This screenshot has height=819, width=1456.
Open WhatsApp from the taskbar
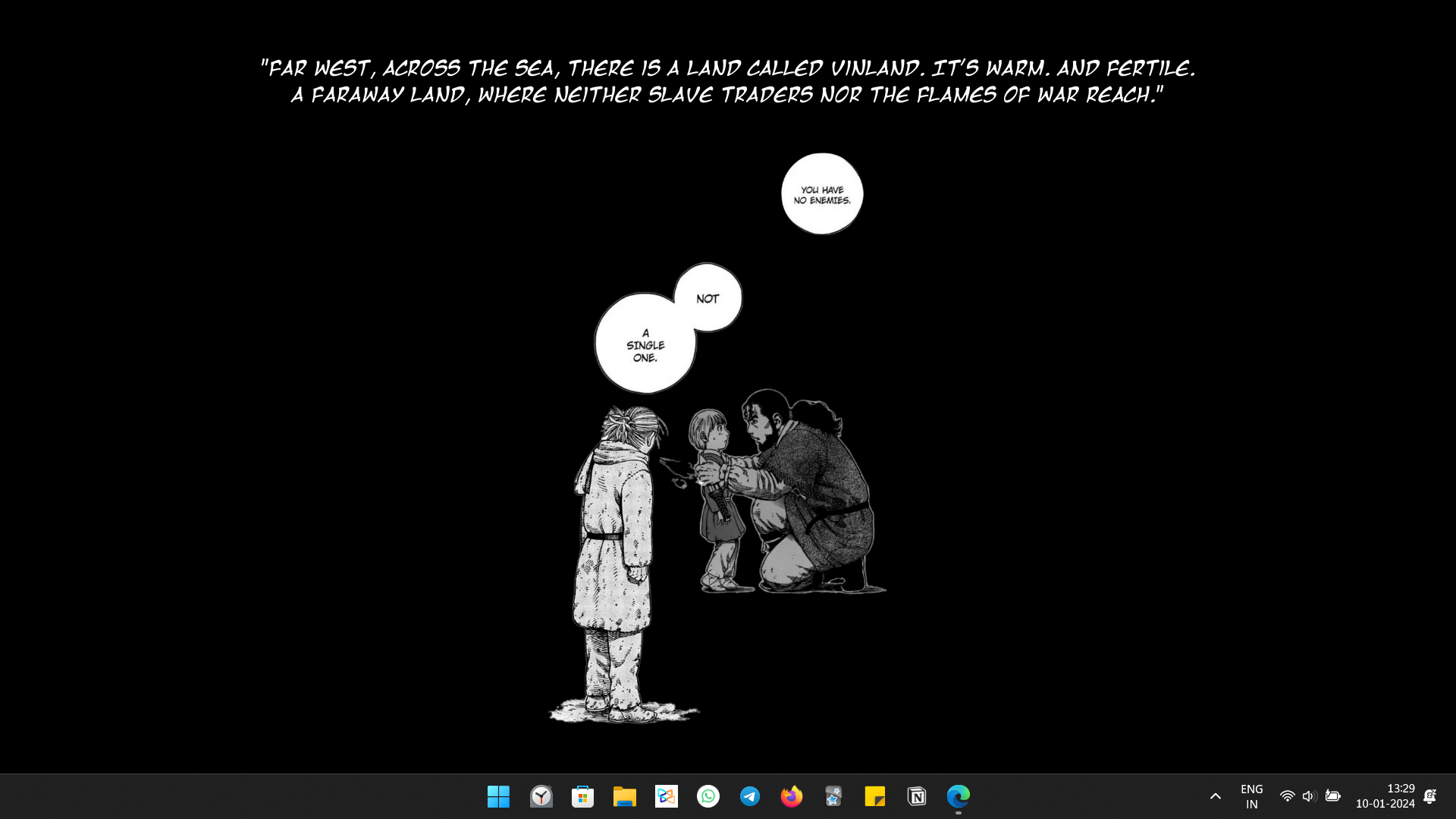pos(708,797)
